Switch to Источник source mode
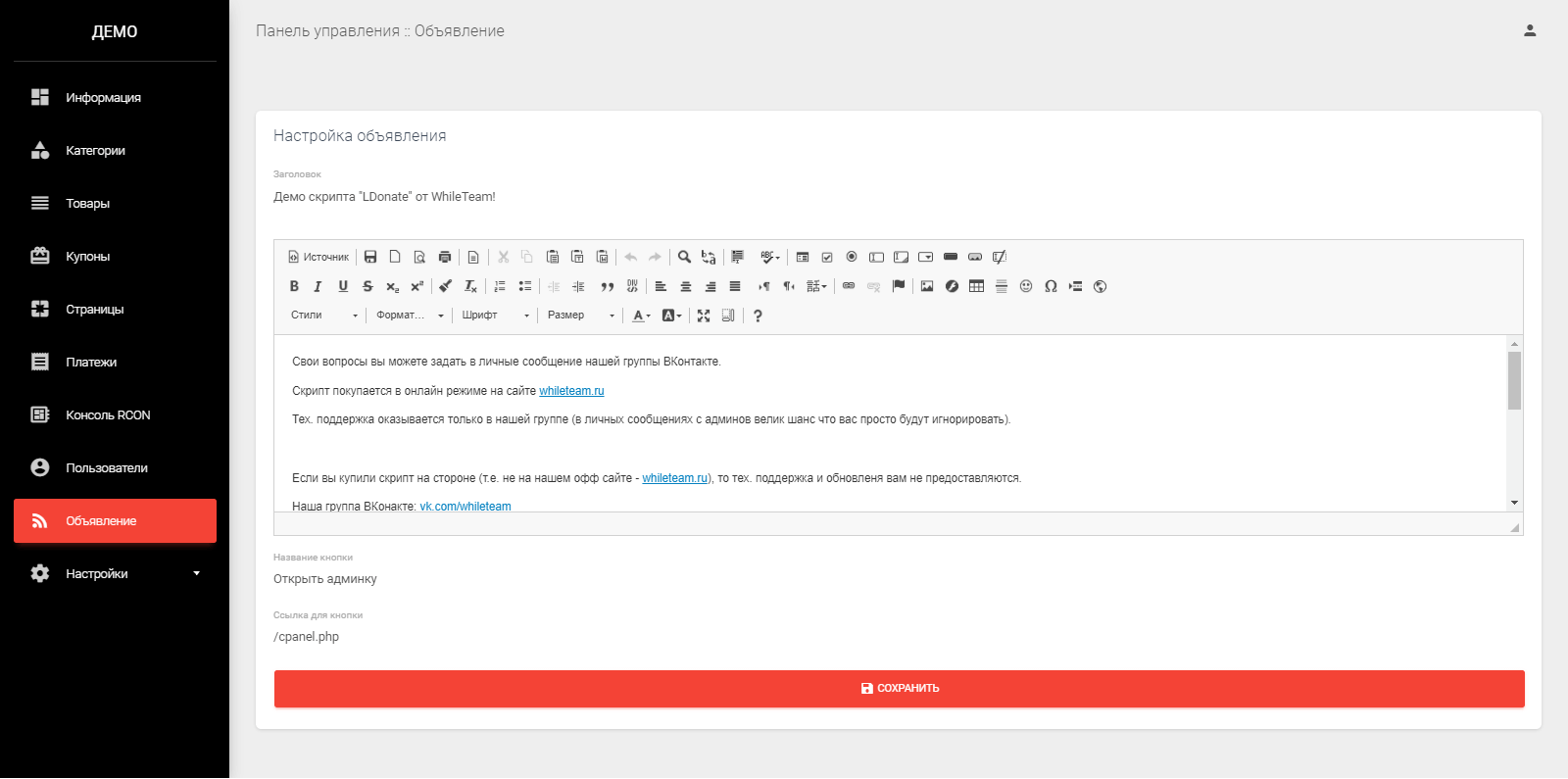The width and height of the screenshot is (1568, 779). [318, 257]
